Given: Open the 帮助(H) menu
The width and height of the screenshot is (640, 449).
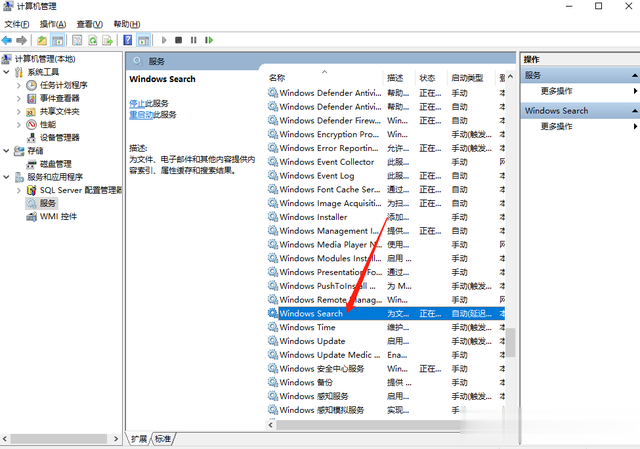Looking at the screenshot, I should click(127, 24).
